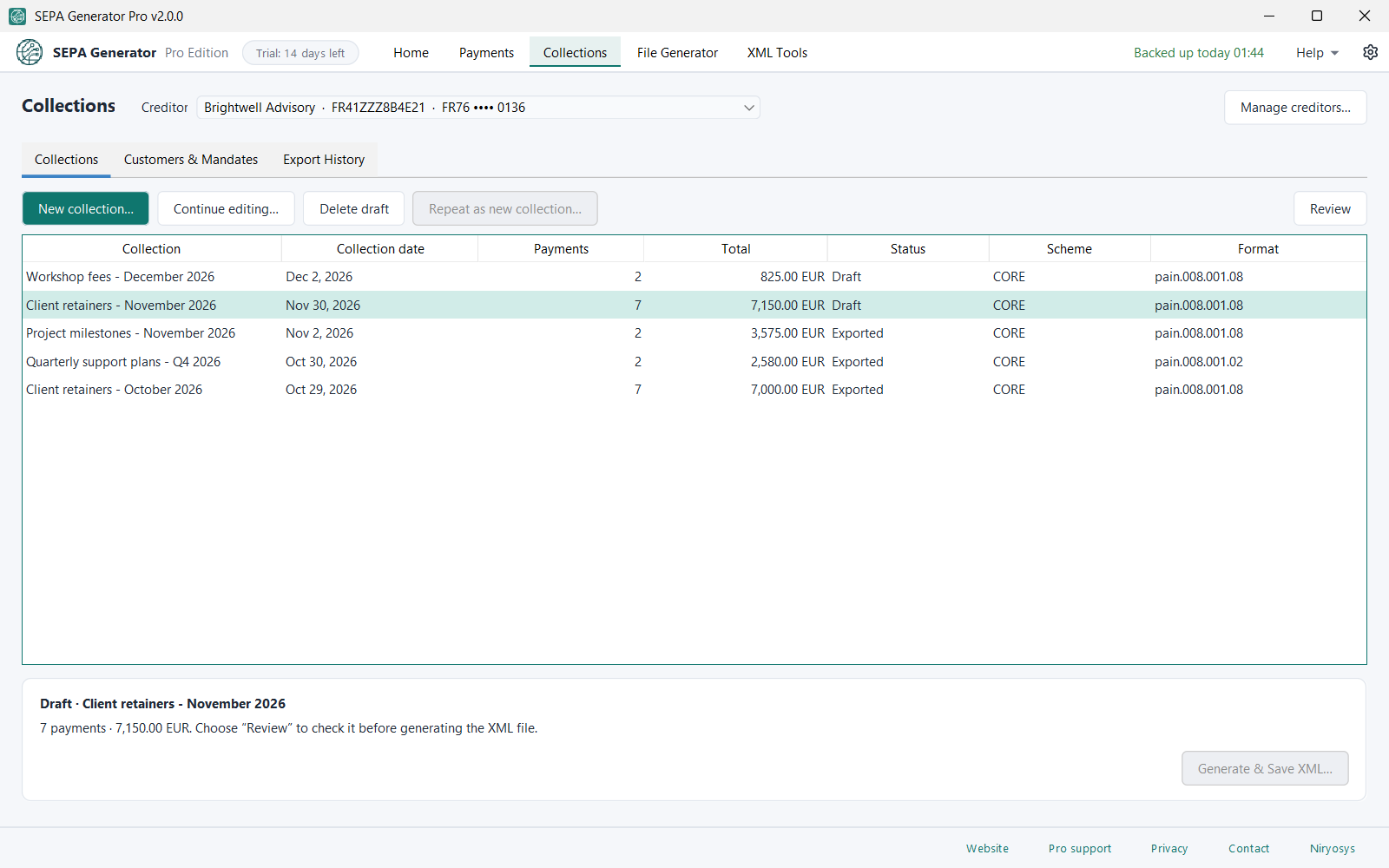Select Project milestones - November 2026 row
Image resolution: width=1389 pixels, height=868 pixels.
[x=694, y=333]
